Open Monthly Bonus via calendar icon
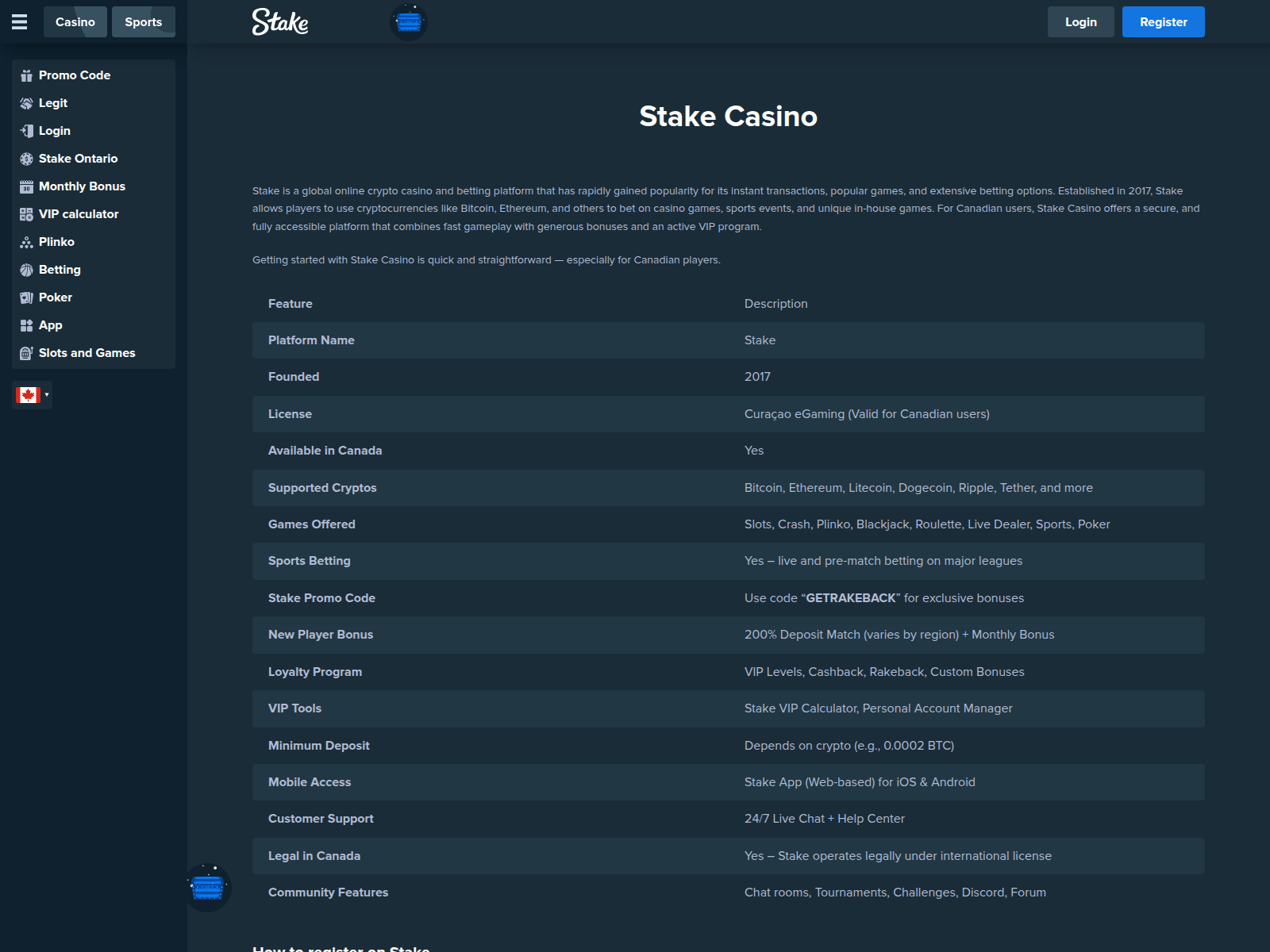This screenshot has width=1270, height=952. [26, 186]
